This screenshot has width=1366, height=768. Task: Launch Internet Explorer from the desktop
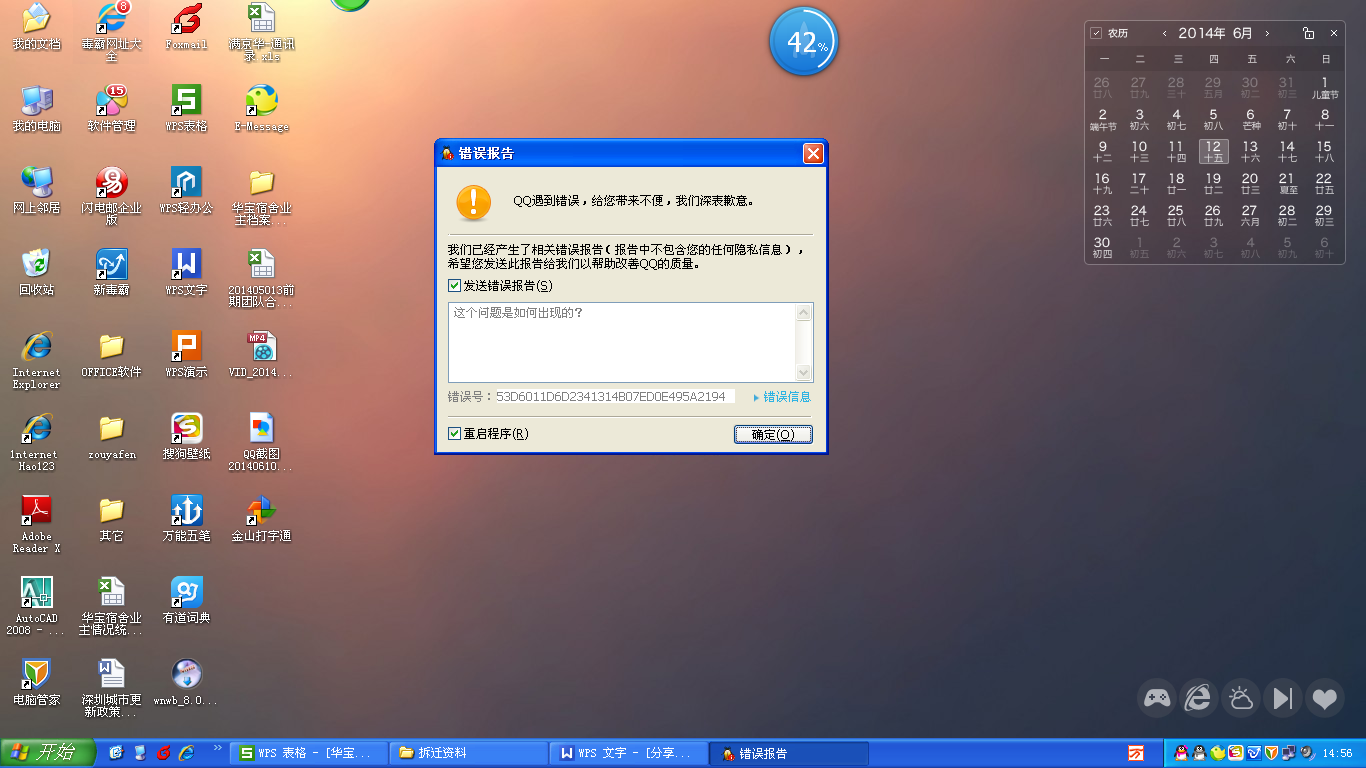pos(36,360)
